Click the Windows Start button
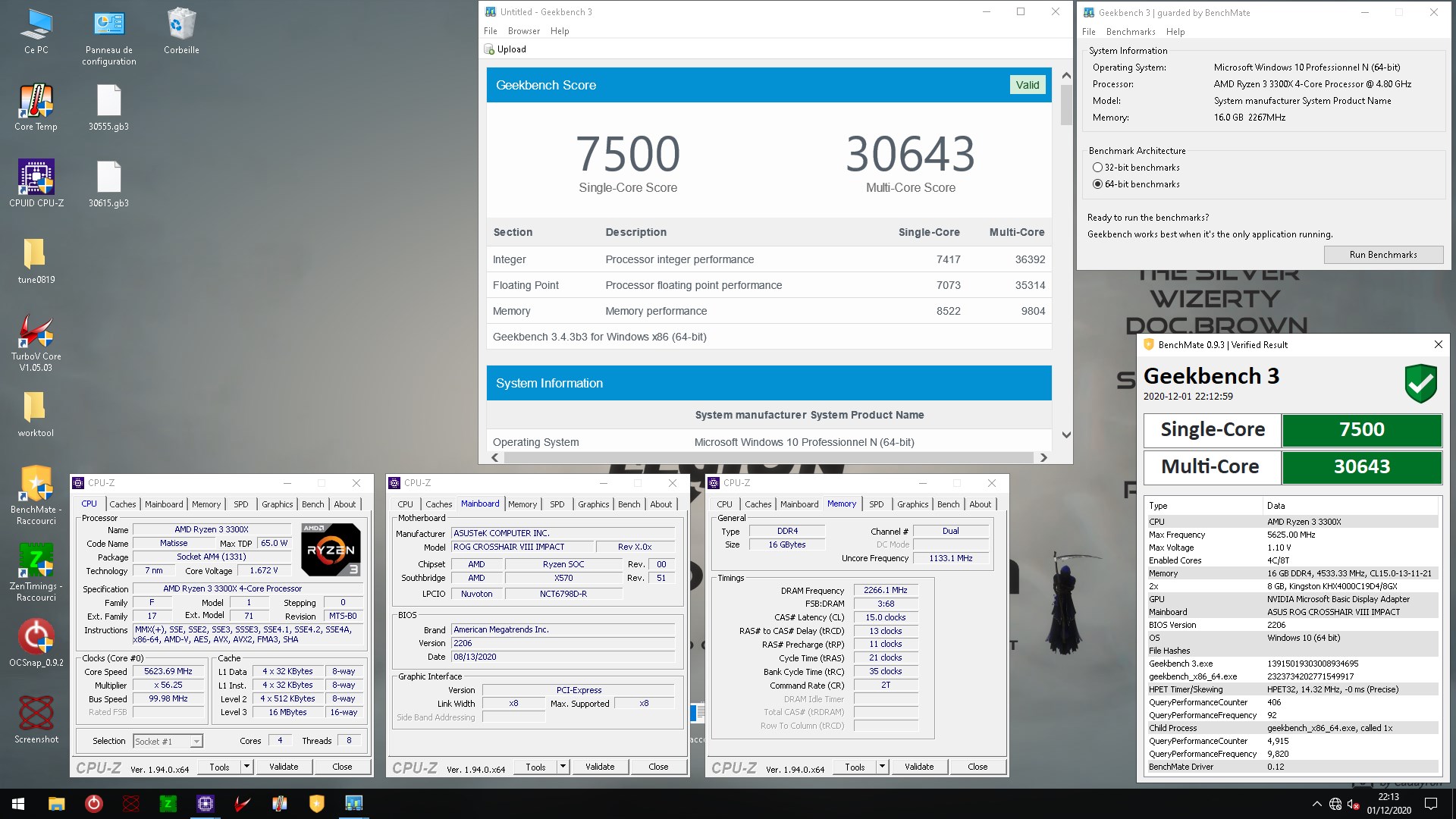 point(18,804)
